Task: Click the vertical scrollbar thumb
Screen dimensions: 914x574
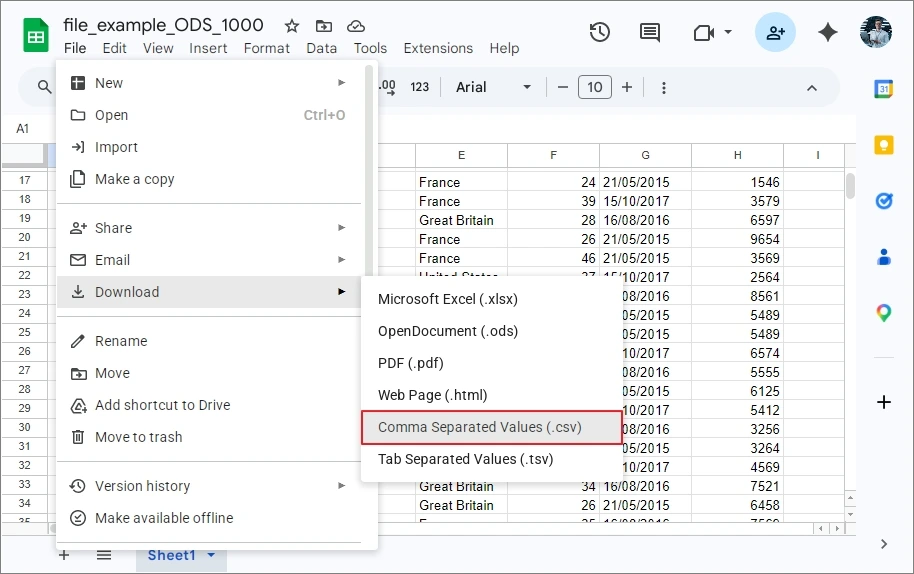Action: (850, 186)
